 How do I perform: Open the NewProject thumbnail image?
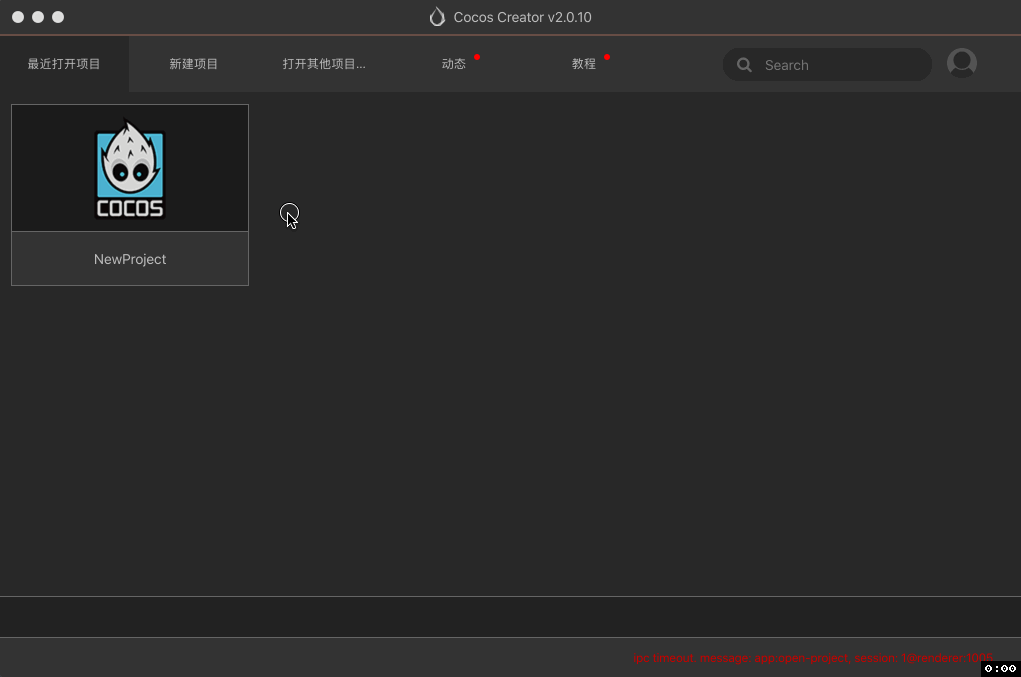click(130, 168)
